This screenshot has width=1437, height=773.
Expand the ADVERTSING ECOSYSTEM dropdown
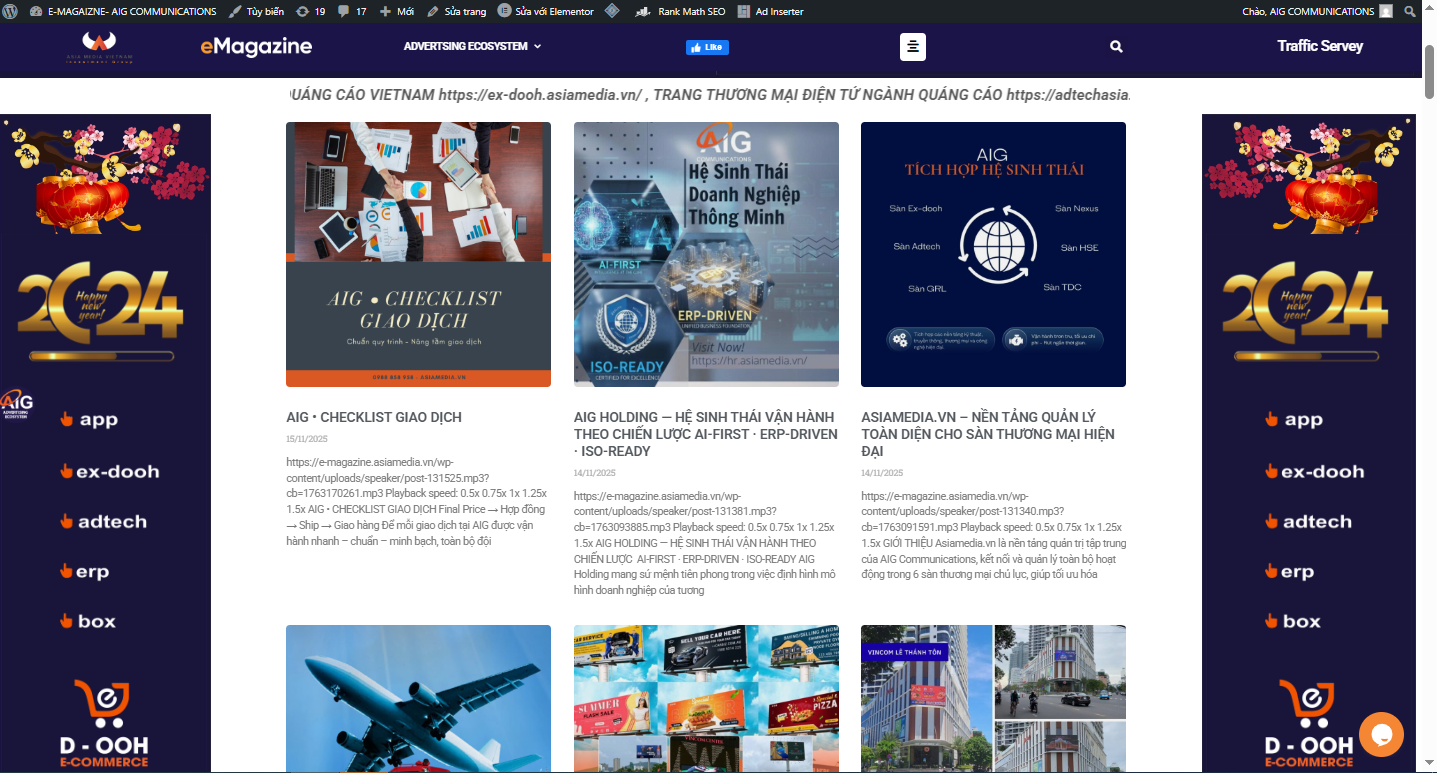point(472,47)
